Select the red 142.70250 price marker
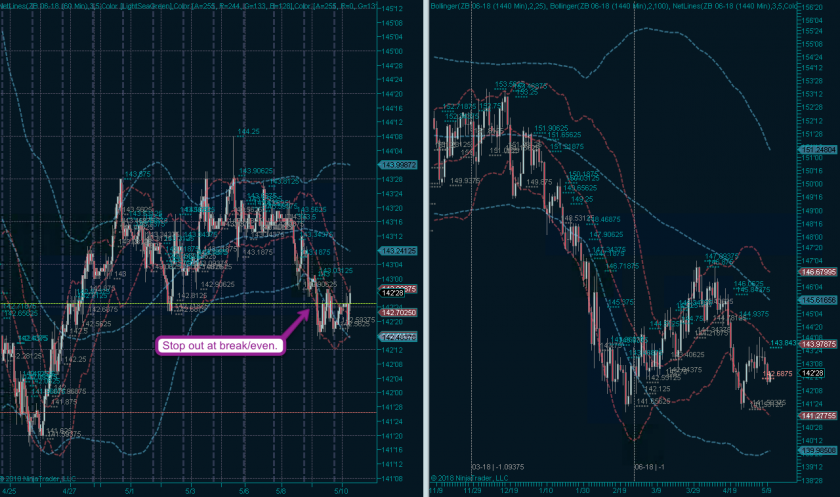The image size is (840, 497). [399, 312]
